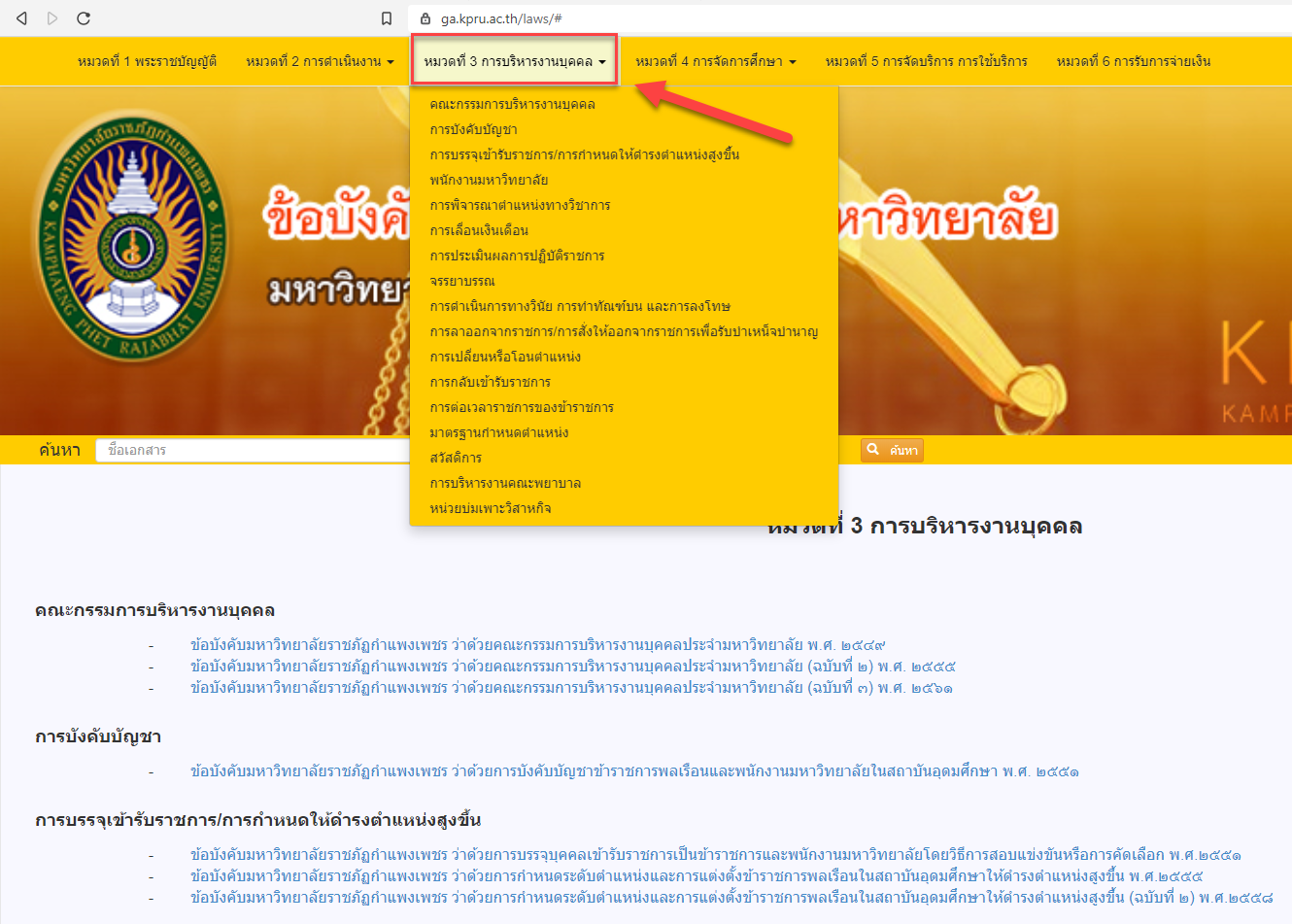Bookmark this page using the bookmark icon
Screen dimensions: 1292x924
[x=387, y=18]
